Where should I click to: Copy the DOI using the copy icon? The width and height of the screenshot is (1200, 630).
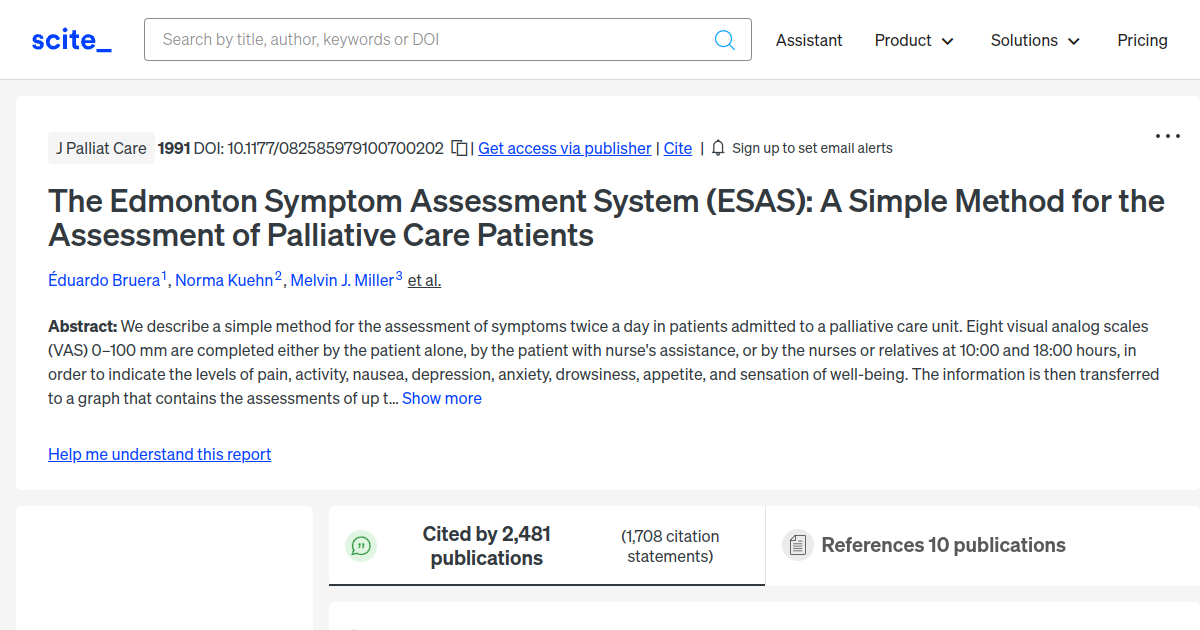point(457,147)
